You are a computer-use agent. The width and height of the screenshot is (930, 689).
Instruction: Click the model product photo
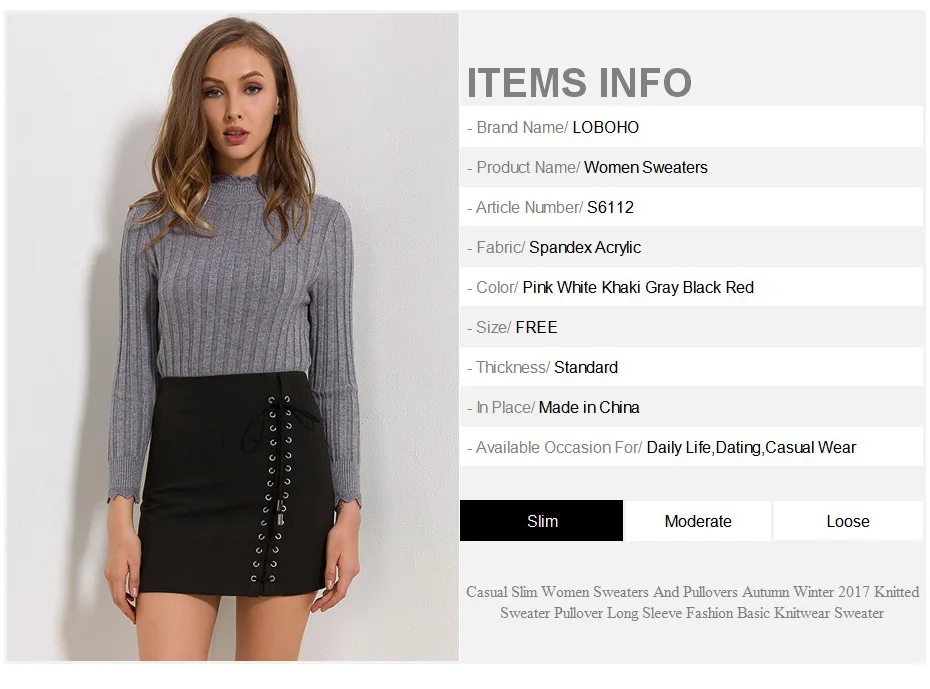pos(232,337)
